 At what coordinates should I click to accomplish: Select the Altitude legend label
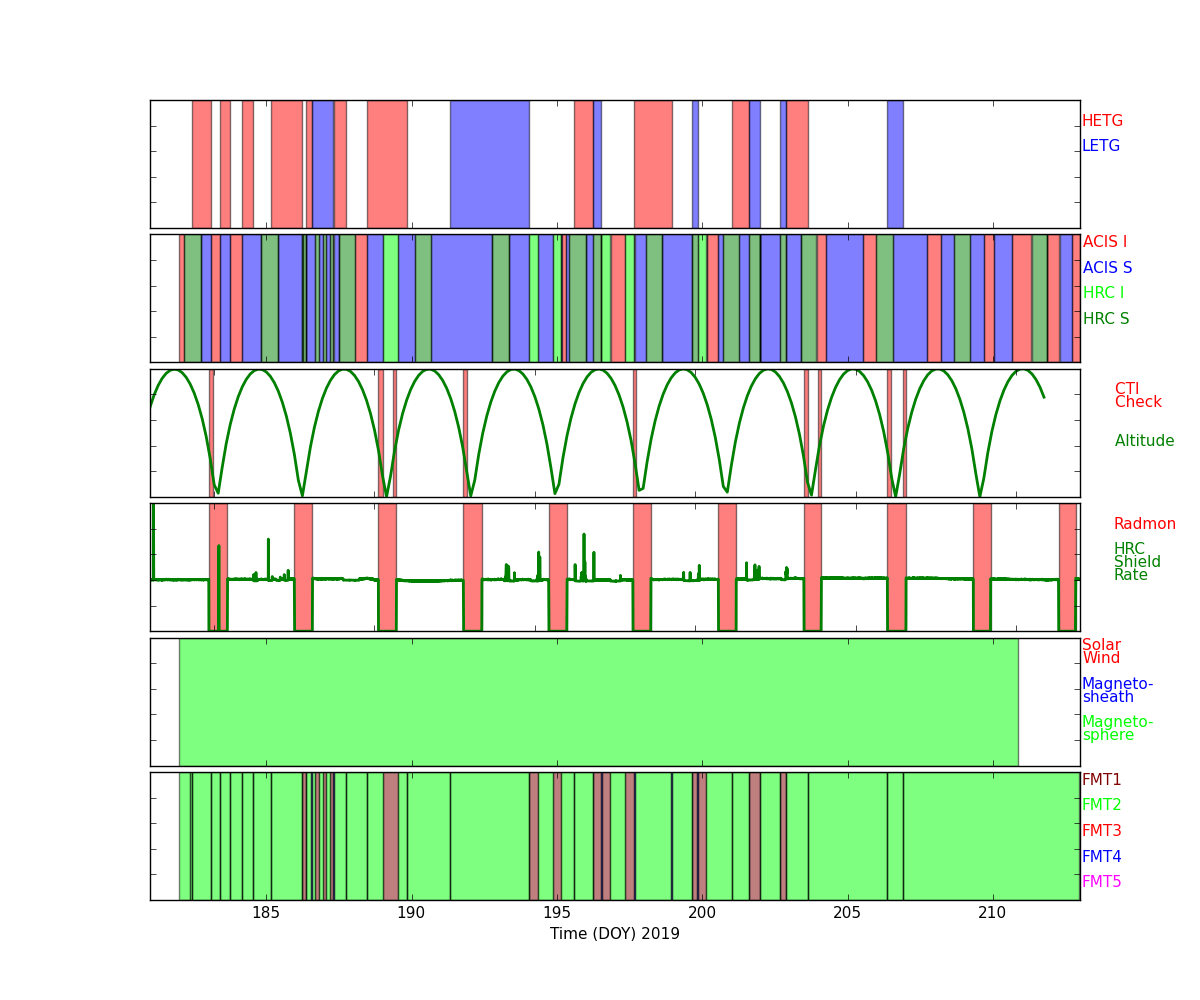click(1144, 441)
